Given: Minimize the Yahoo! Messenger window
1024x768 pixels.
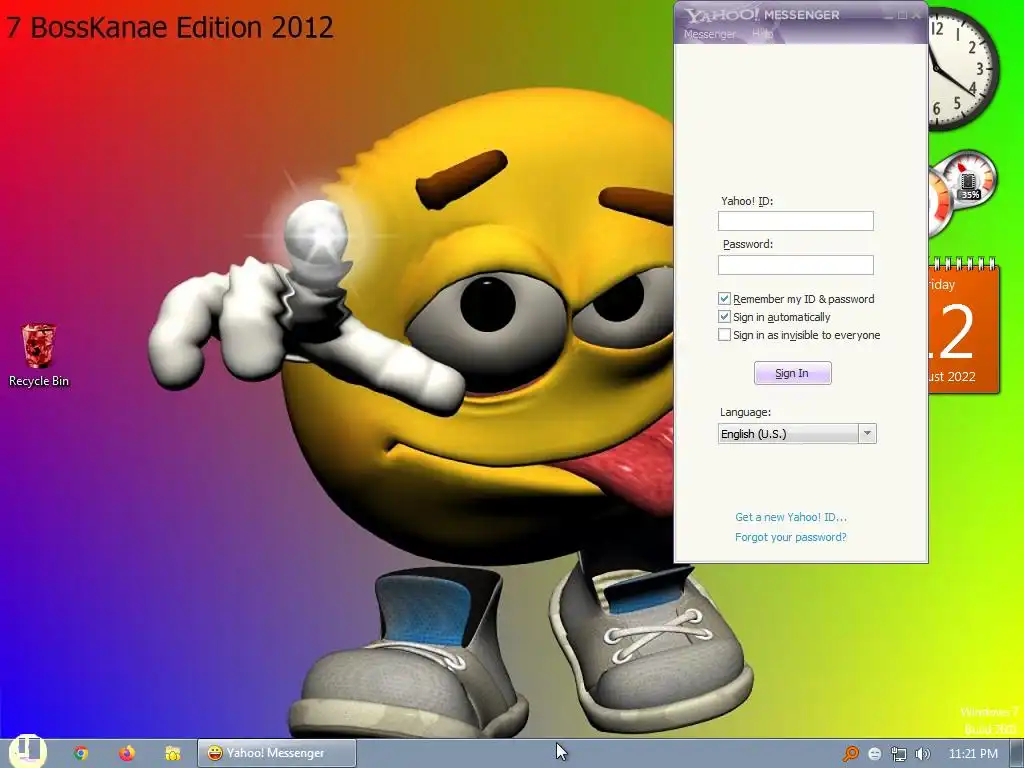Looking at the screenshot, I should tap(888, 15).
